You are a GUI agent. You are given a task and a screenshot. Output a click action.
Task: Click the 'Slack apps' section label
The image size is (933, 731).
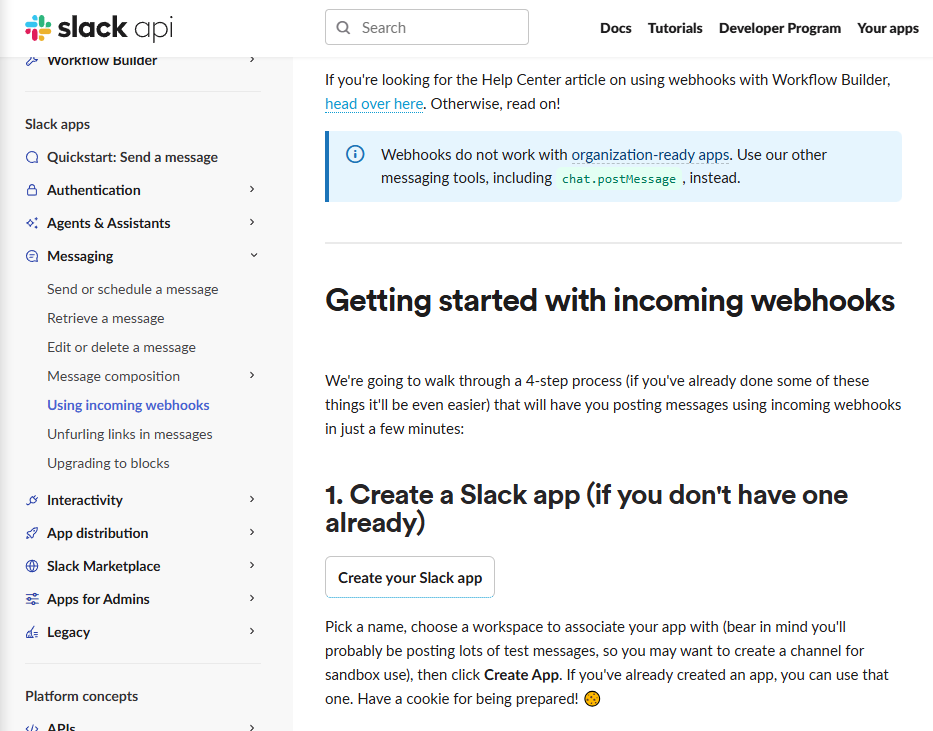[x=57, y=124]
